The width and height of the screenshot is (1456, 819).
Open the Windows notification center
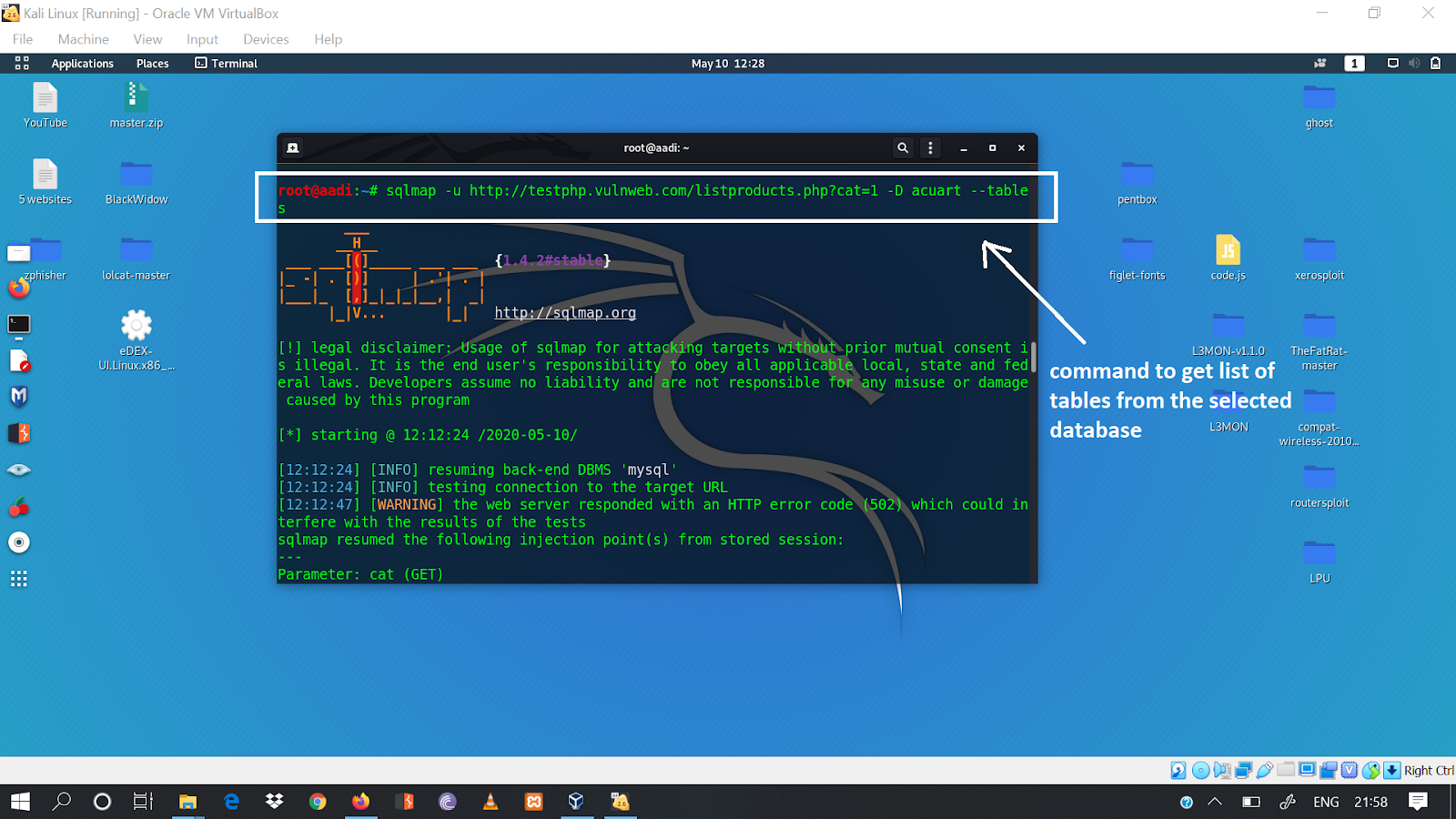pyautogui.click(x=1418, y=802)
